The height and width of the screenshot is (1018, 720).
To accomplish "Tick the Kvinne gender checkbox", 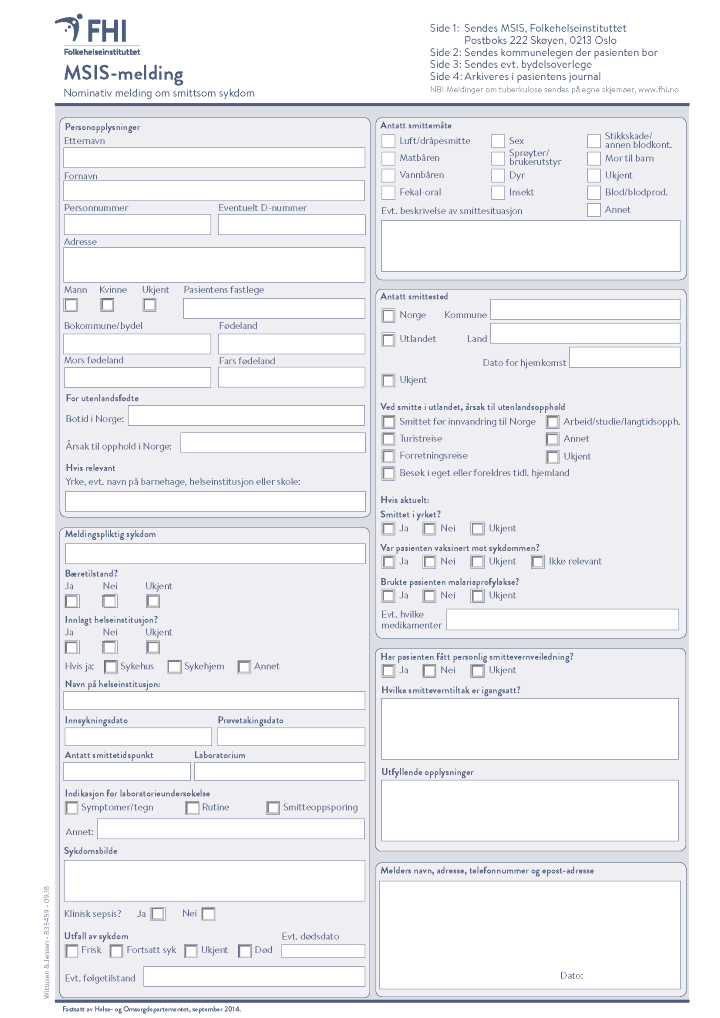I will click(107, 305).
